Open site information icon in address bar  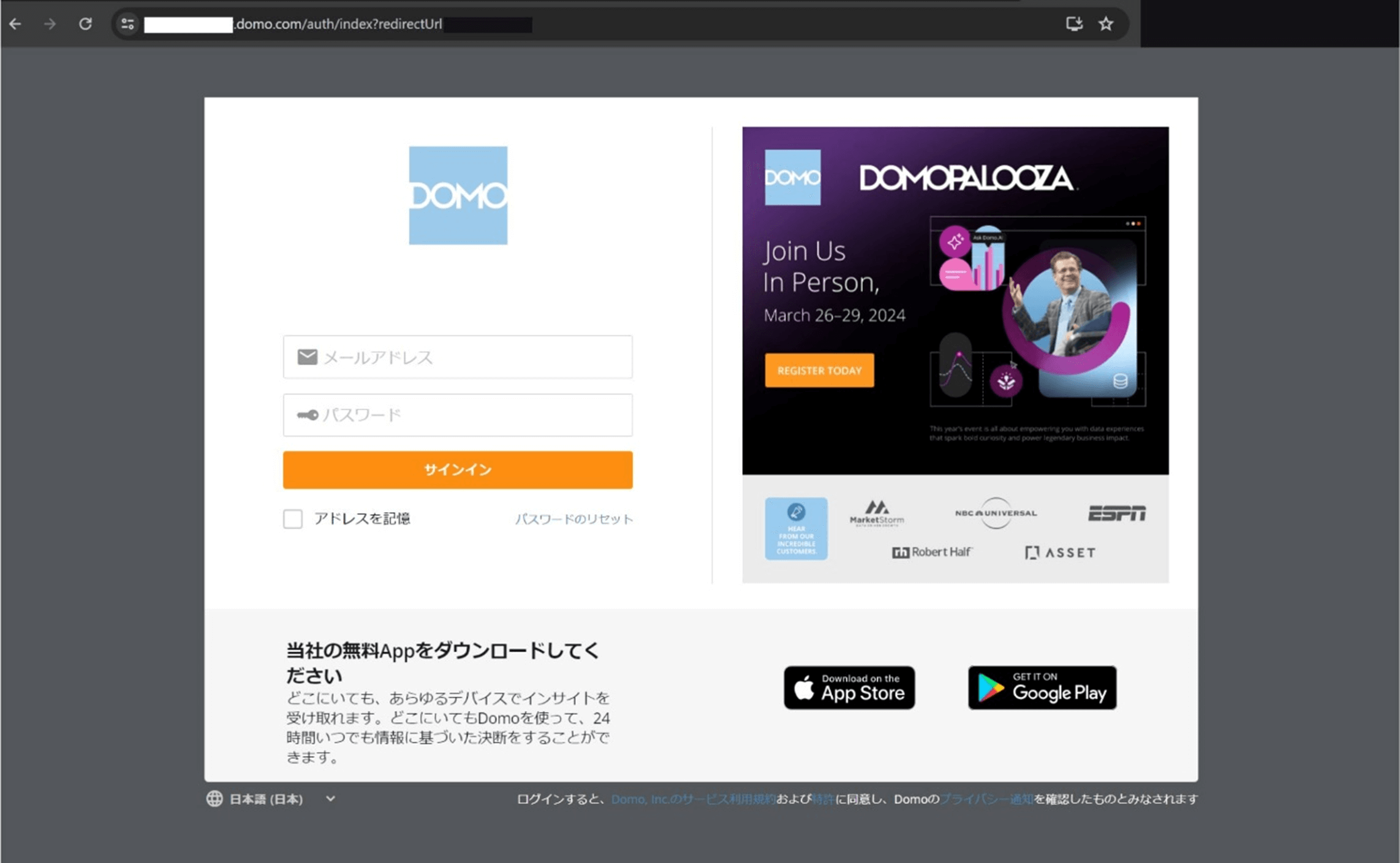127,24
